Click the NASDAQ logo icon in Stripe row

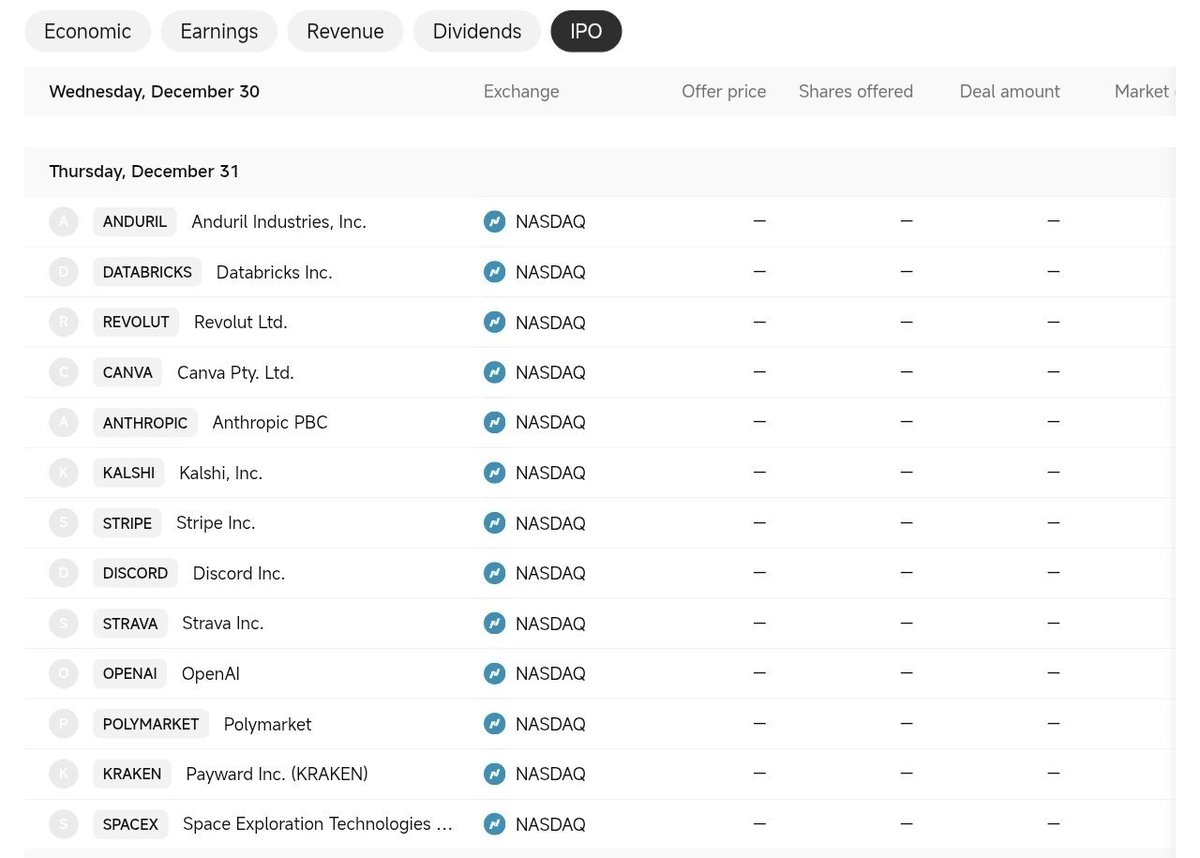pyautogui.click(x=494, y=523)
